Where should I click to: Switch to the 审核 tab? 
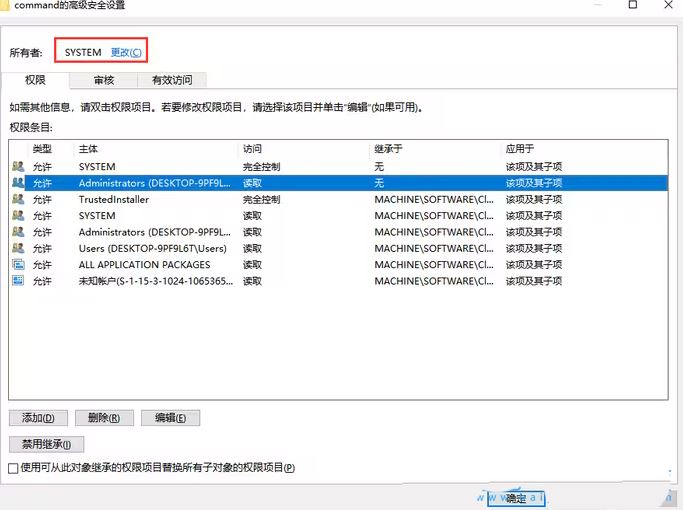104,80
